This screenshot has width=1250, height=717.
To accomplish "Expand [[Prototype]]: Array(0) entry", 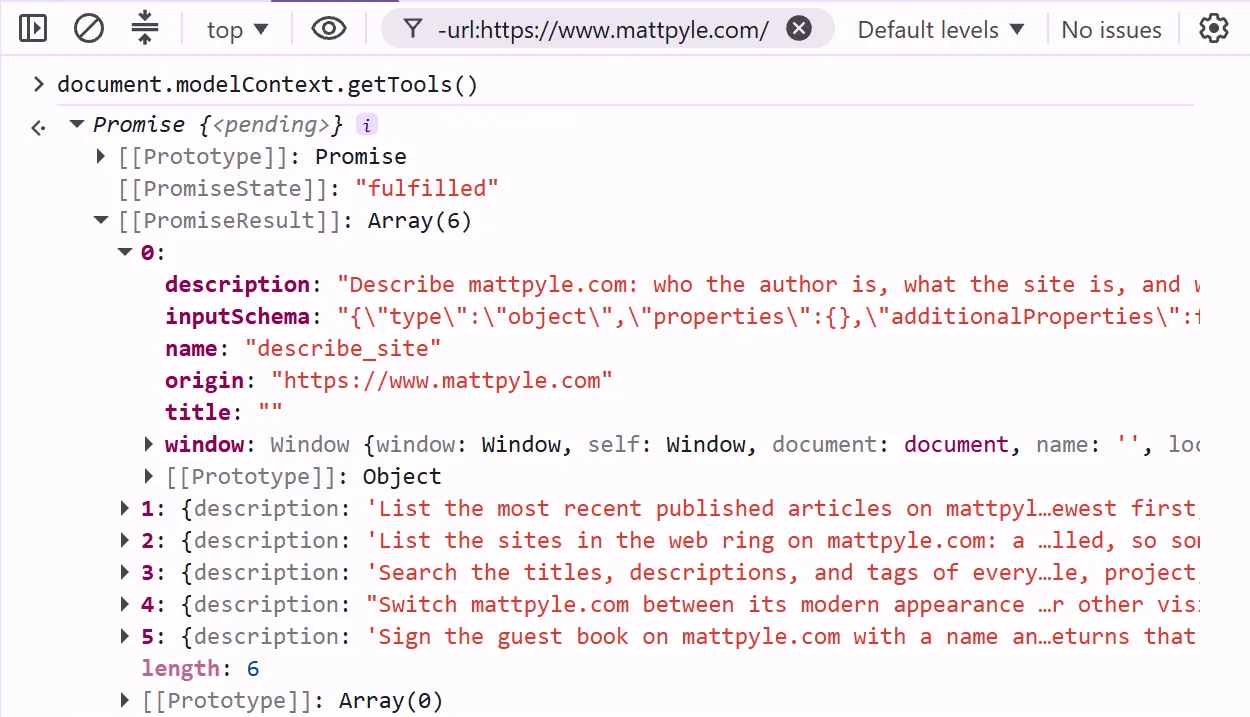I will 125,700.
